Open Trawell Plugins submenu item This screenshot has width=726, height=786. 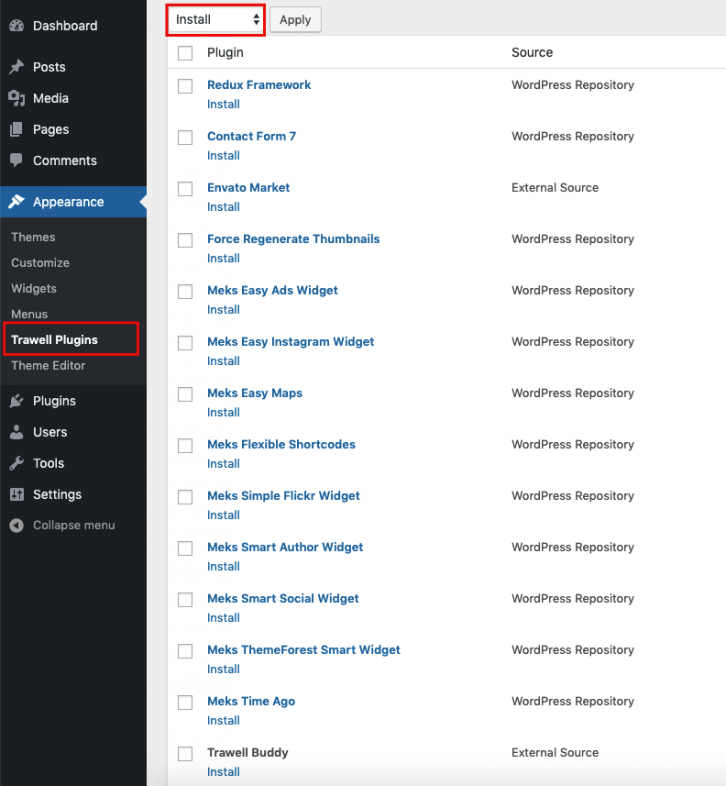pyautogui.click(x=54, y=340)
